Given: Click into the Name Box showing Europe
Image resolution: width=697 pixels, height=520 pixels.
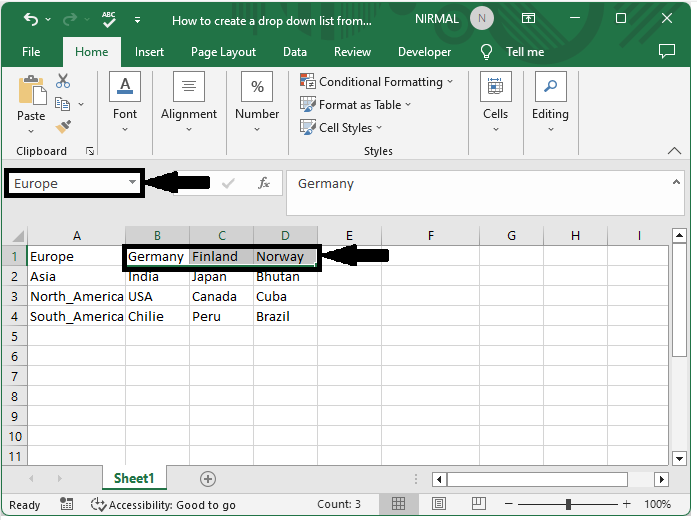Looking at the screenshot, I should (68, 183).
